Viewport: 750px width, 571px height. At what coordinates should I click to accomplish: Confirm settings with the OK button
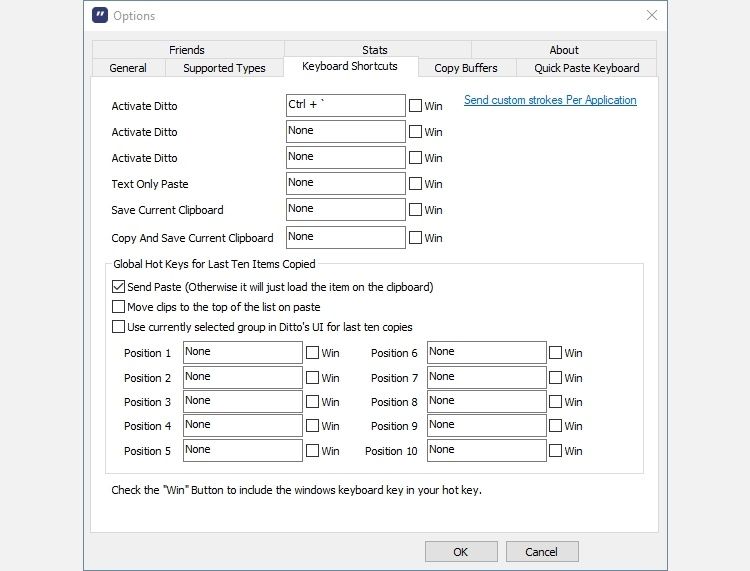(461, 552)
